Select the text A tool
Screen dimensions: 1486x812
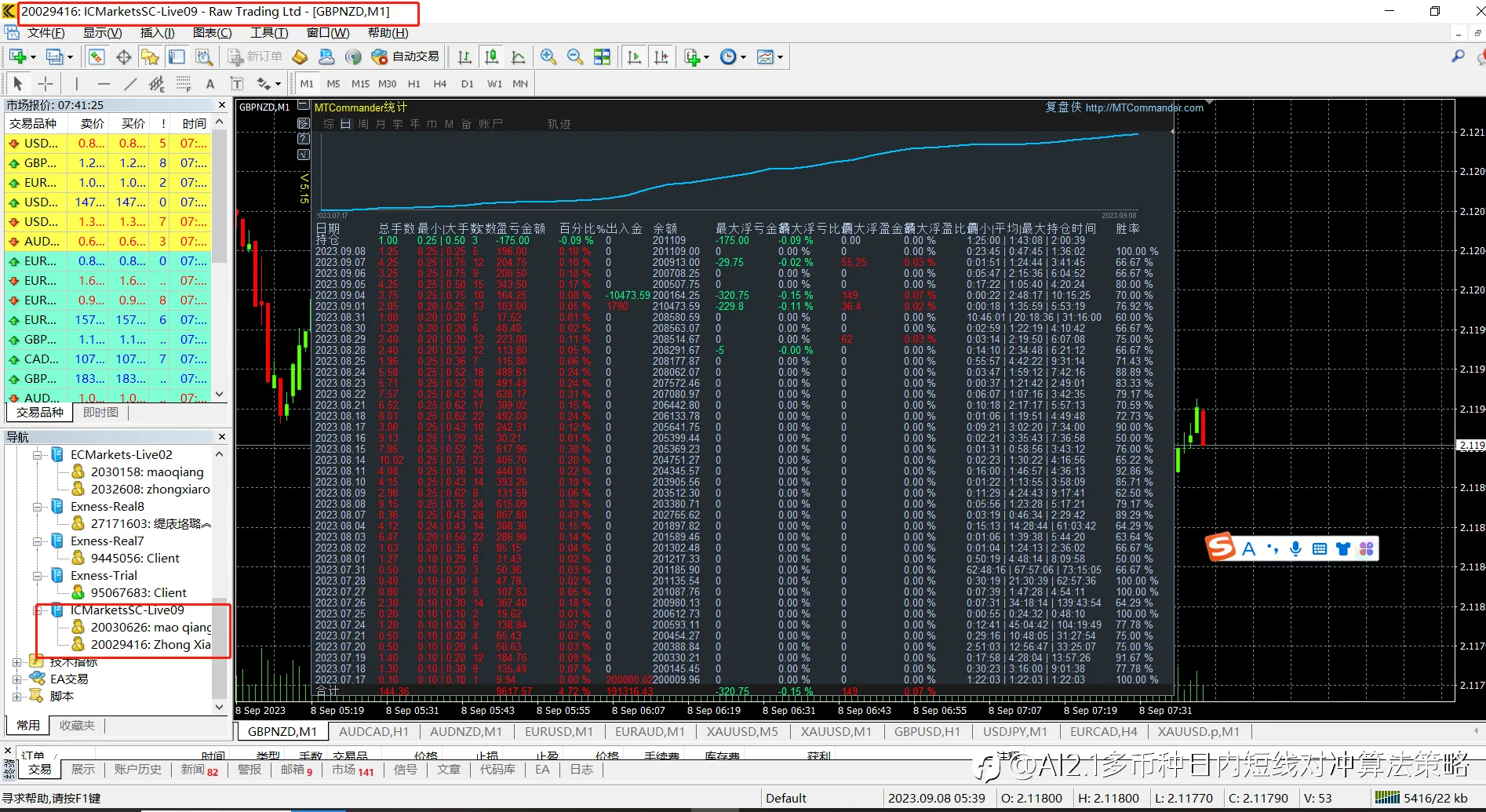coord(210,83)
